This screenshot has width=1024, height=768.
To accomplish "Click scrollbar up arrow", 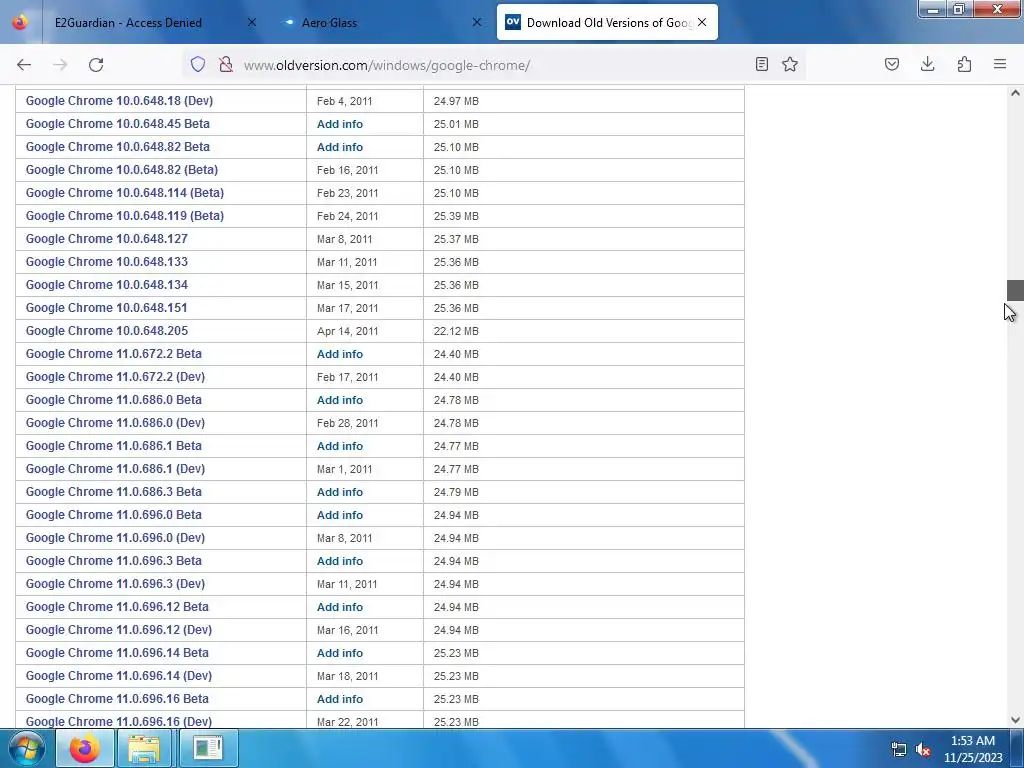I will pos(1015,93).
